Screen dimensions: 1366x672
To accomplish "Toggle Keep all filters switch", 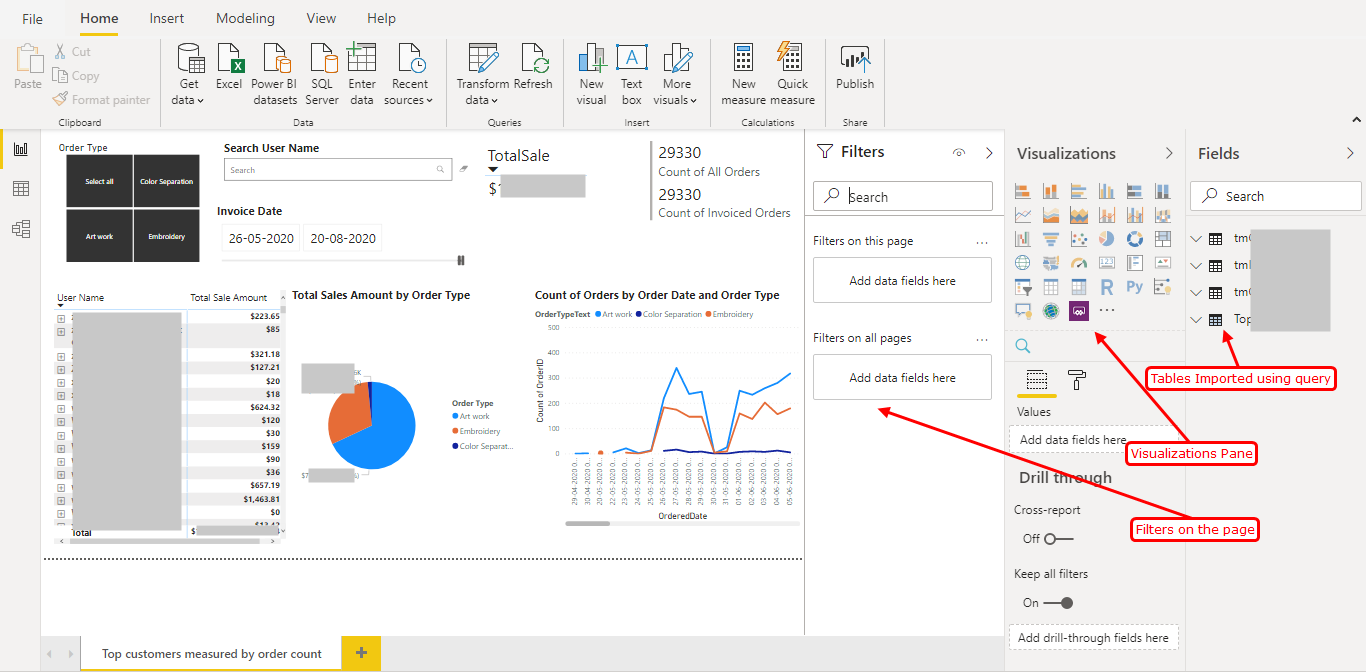I will [x=1058, y=603].
